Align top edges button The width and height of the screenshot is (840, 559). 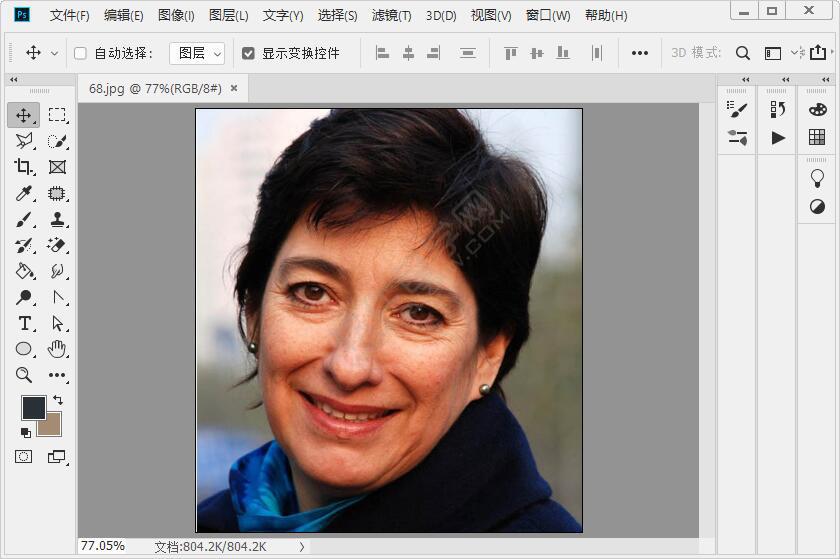[511, 53]
